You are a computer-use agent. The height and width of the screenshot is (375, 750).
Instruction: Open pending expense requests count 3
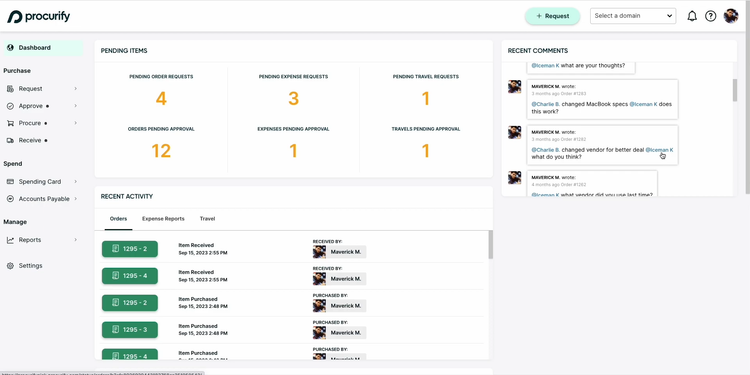click(x=293, y=99)
